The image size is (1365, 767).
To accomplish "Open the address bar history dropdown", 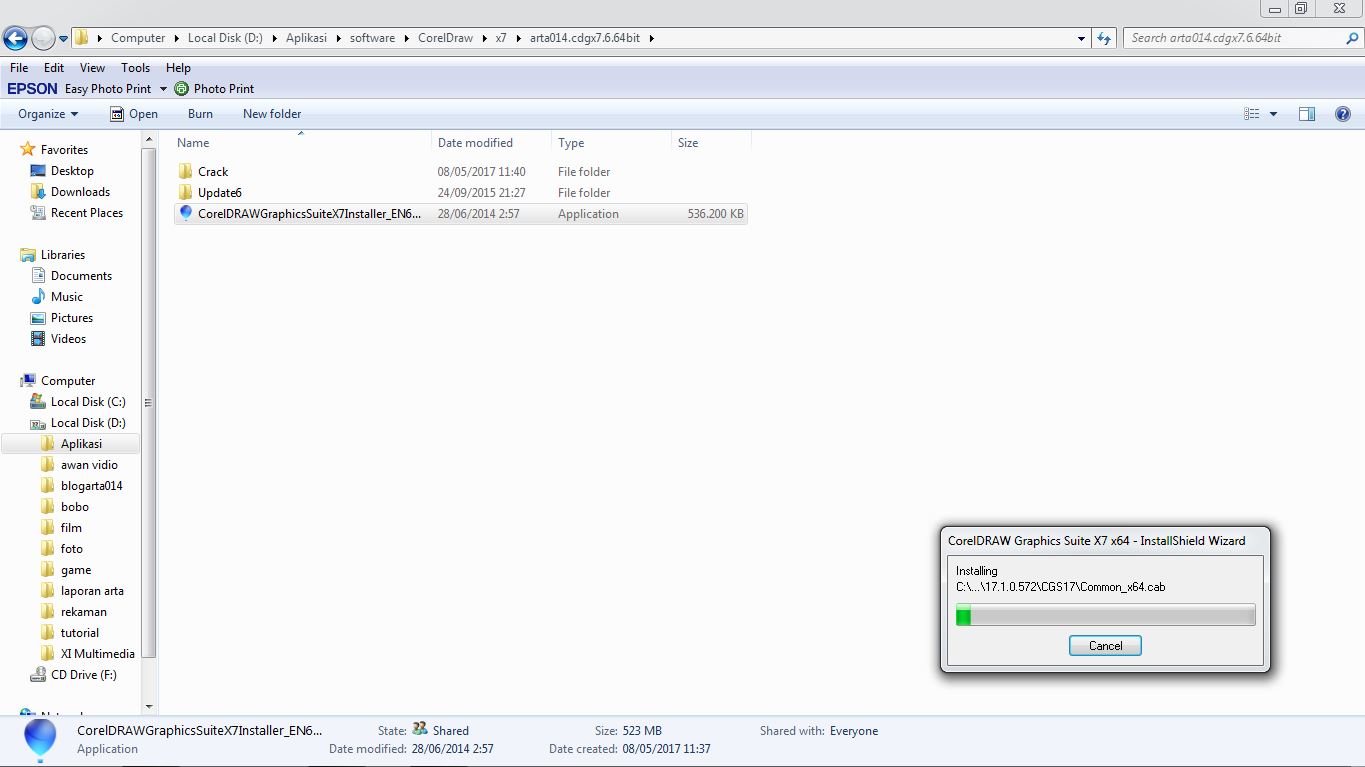I will click(x=1082, y=38).
